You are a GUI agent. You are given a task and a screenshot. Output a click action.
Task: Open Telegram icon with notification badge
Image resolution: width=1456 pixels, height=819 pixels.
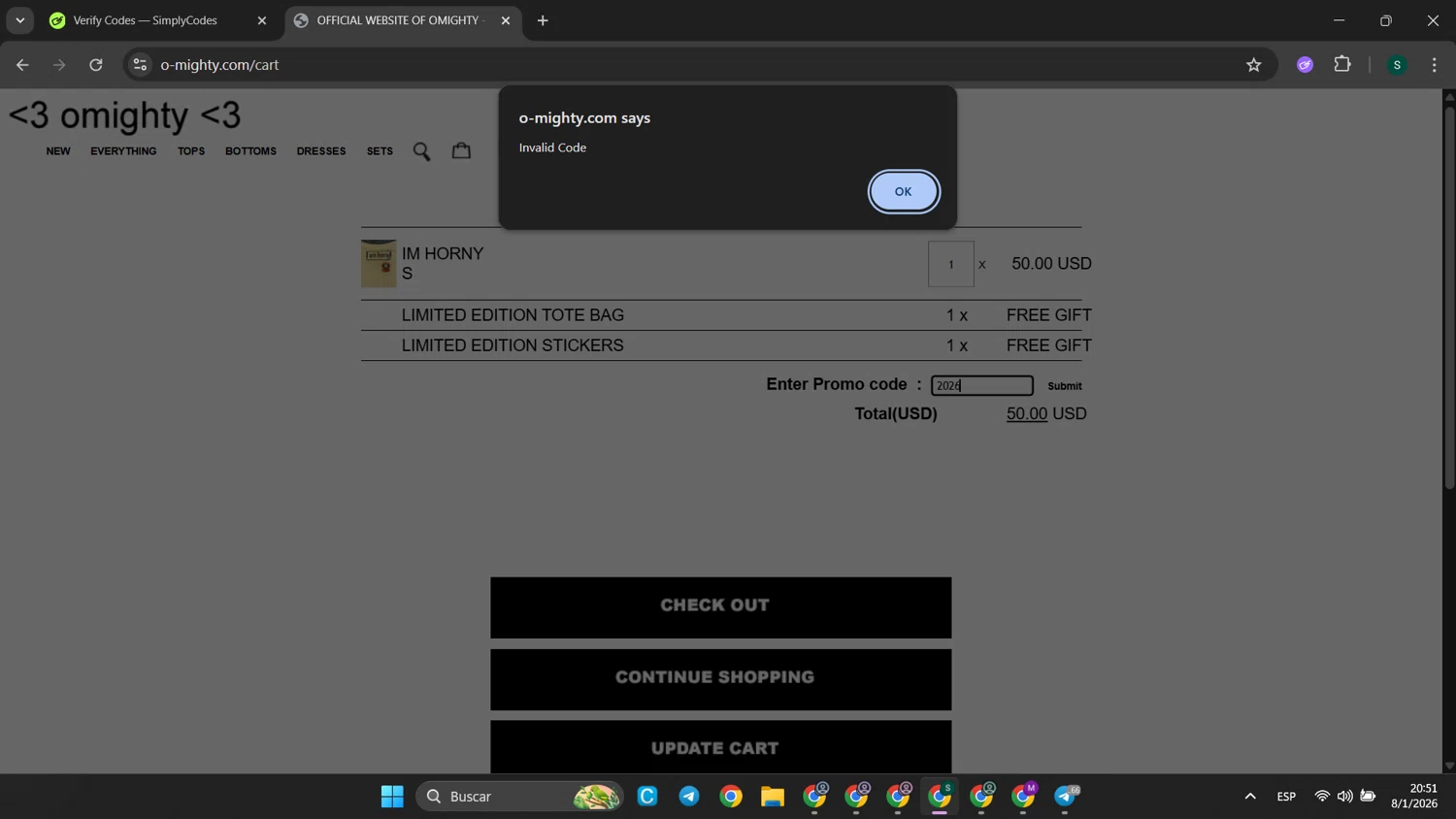(1065, 797)
